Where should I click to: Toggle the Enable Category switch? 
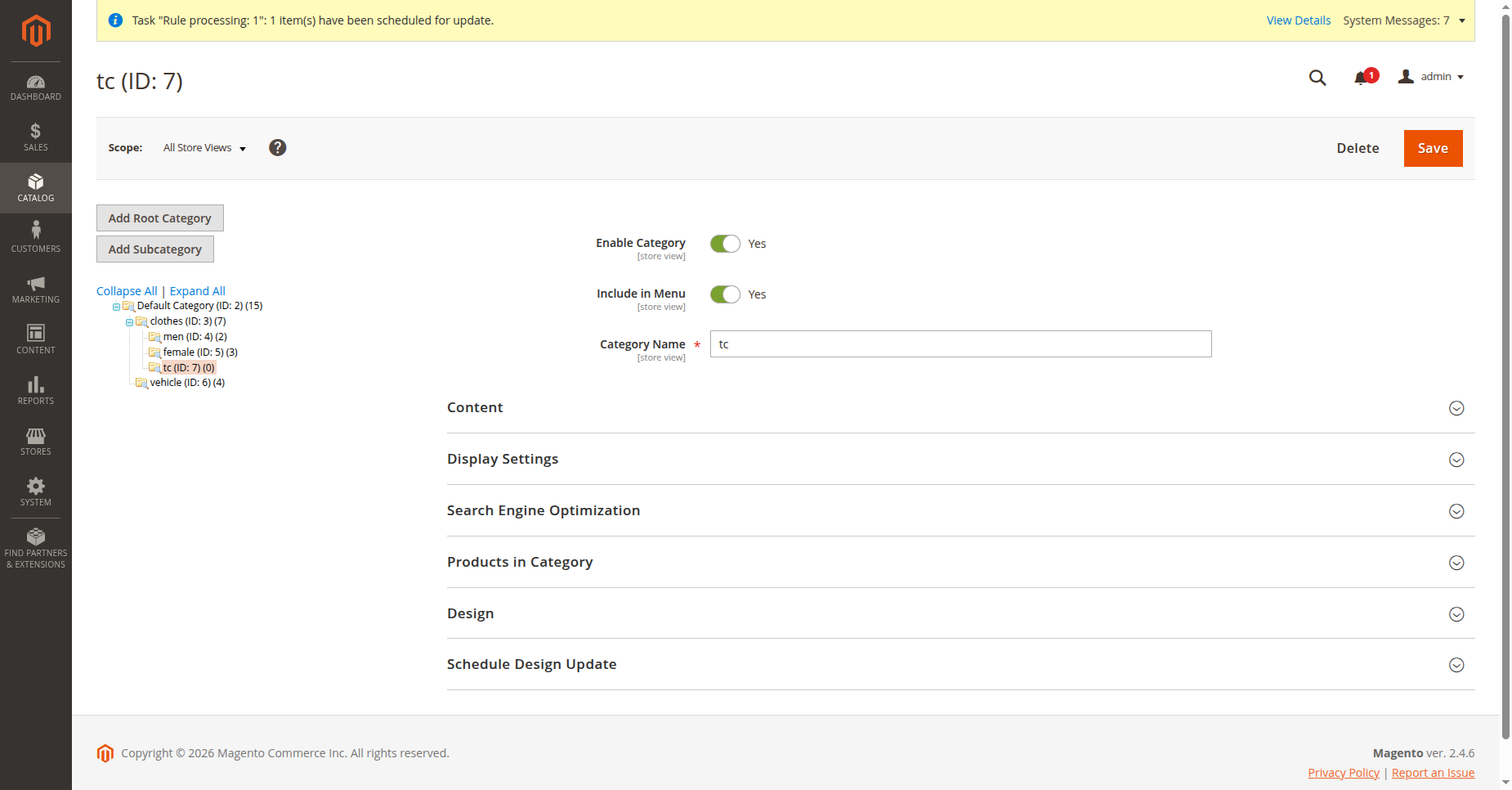(725, 244)
